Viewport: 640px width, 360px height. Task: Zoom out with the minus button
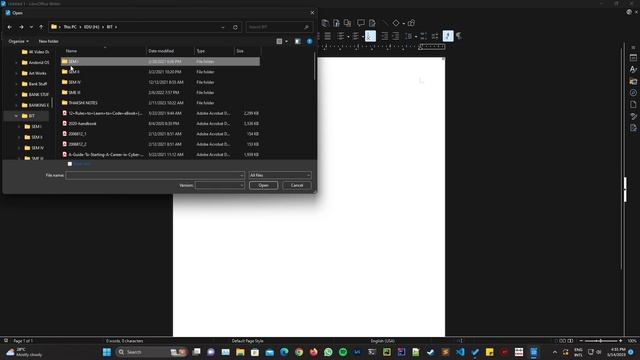pos(581,341)
